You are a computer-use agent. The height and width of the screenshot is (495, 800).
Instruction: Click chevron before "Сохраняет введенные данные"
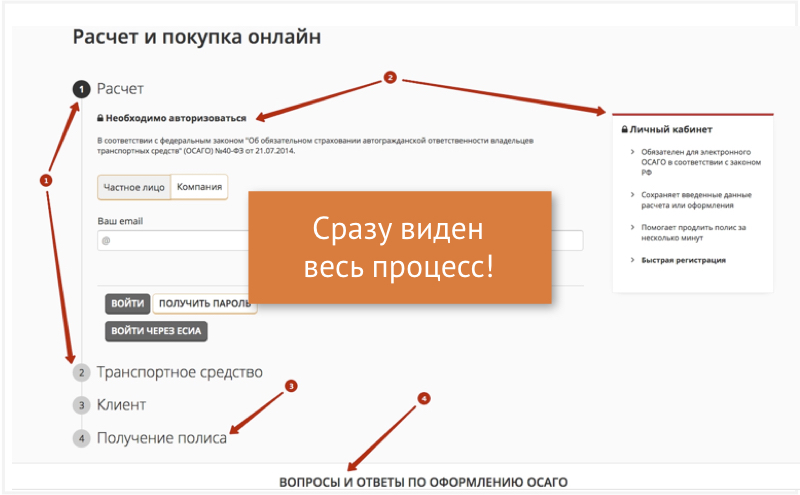point(633,195)
